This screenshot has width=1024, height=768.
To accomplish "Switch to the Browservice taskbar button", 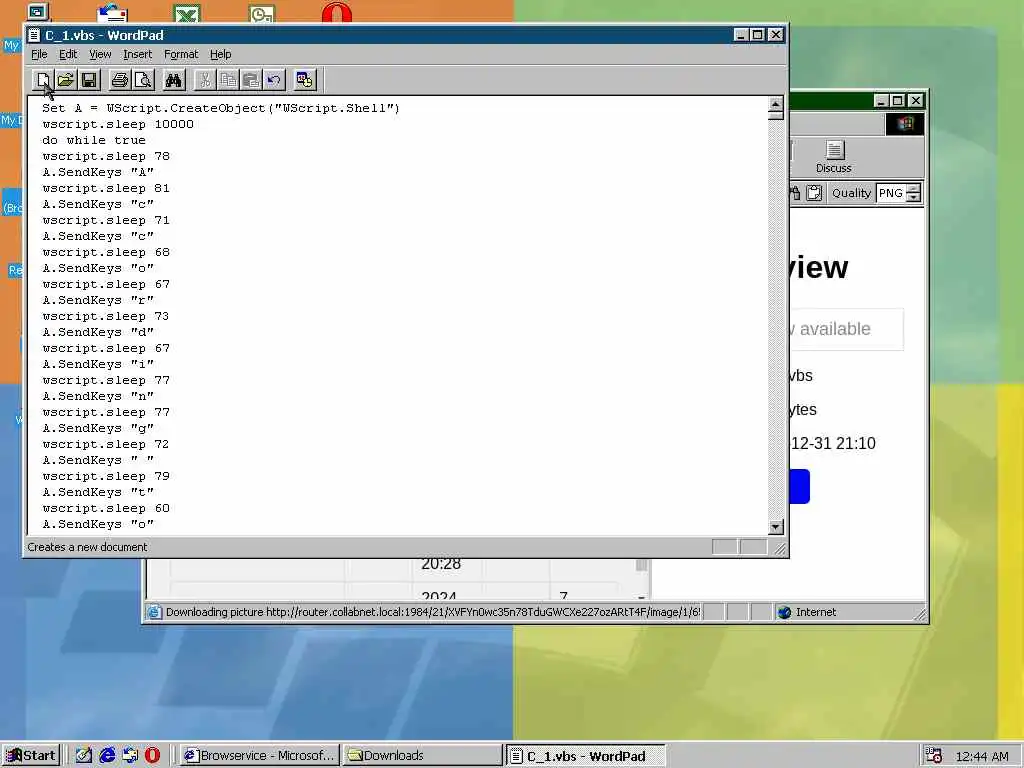I will [x=259, y=756].
